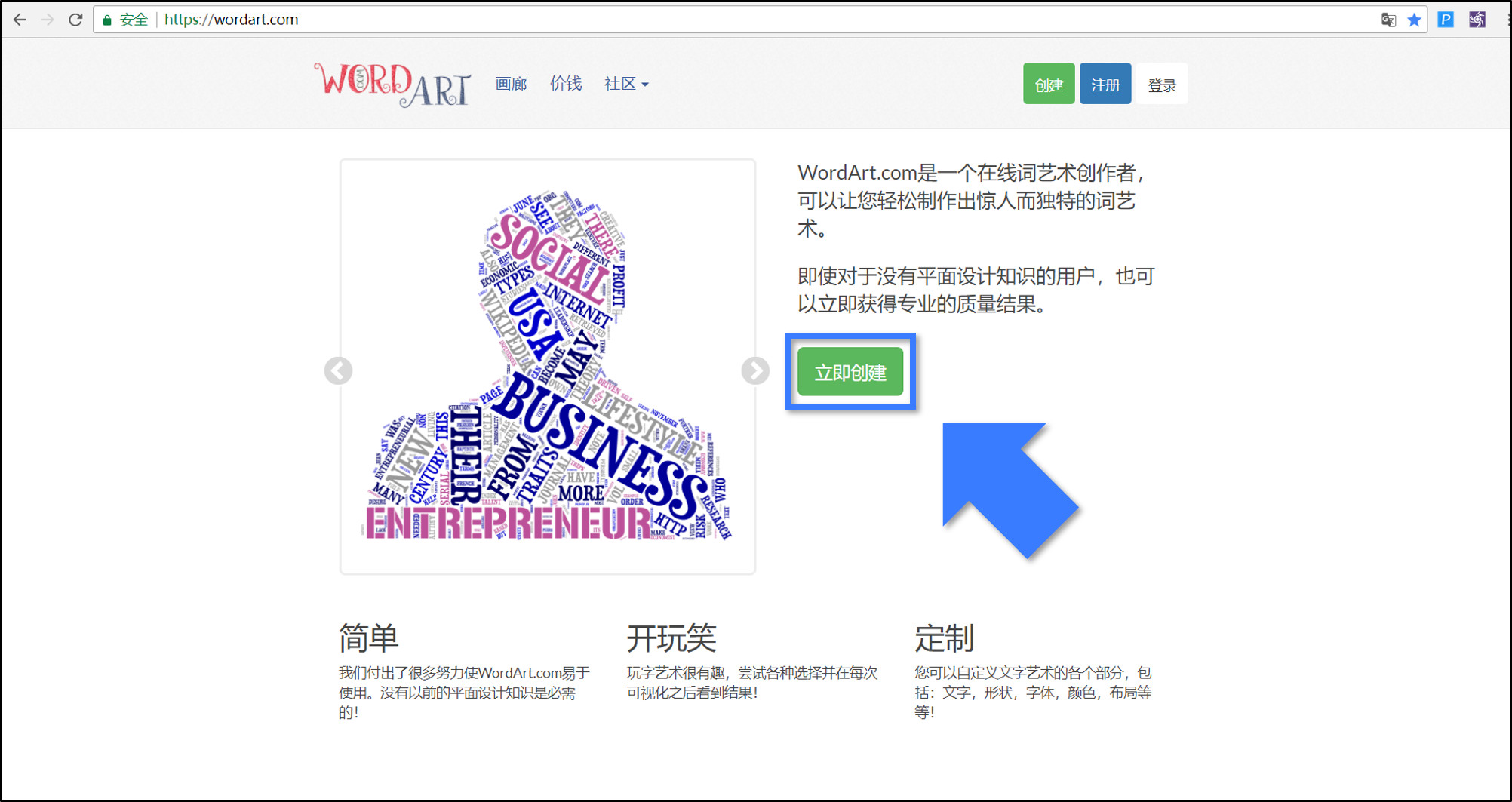1512x802 pixels.
Task: Click the left carousel arrow
Action: point(338,371)
